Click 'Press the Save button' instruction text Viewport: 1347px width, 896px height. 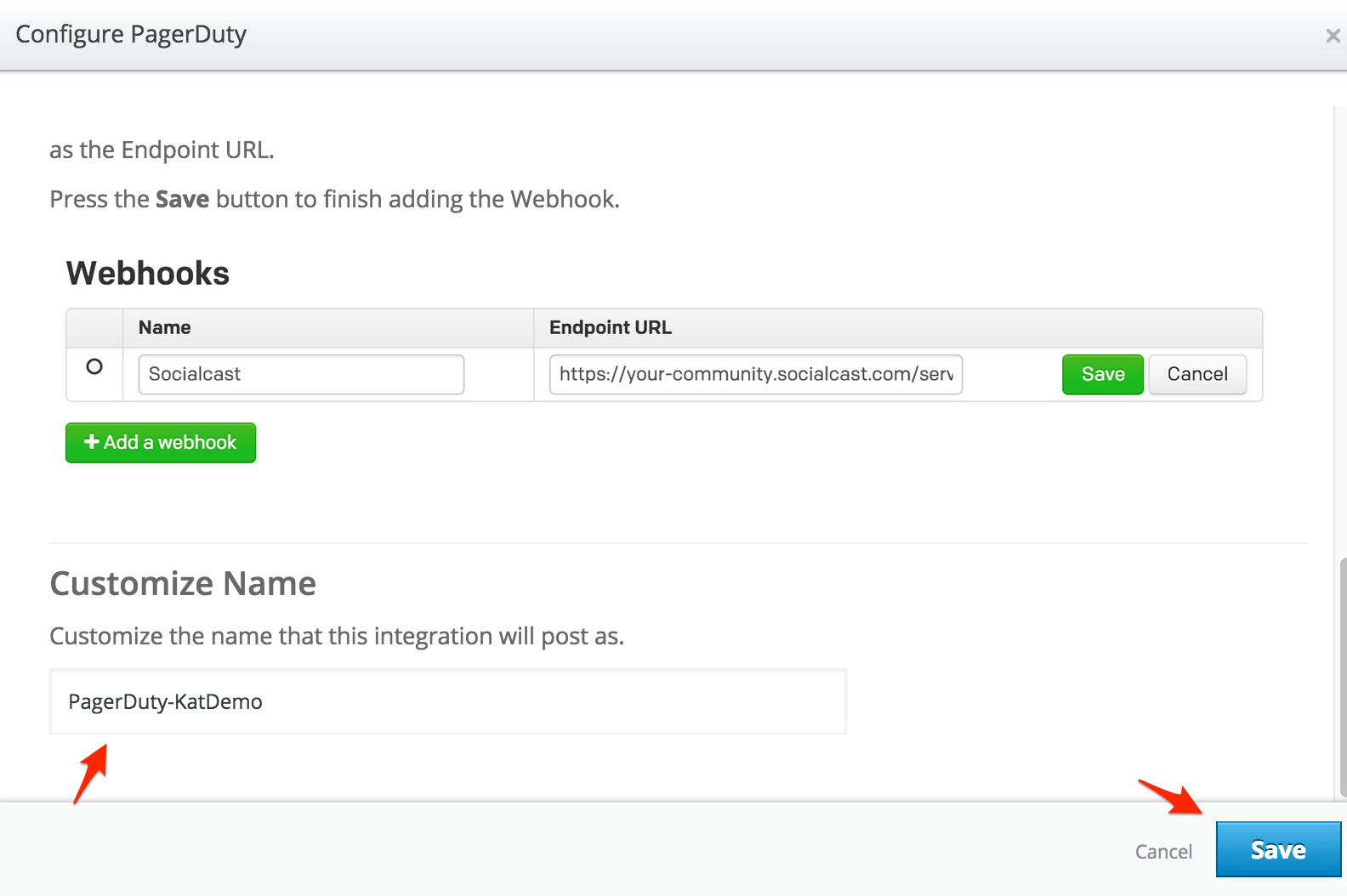334,199
